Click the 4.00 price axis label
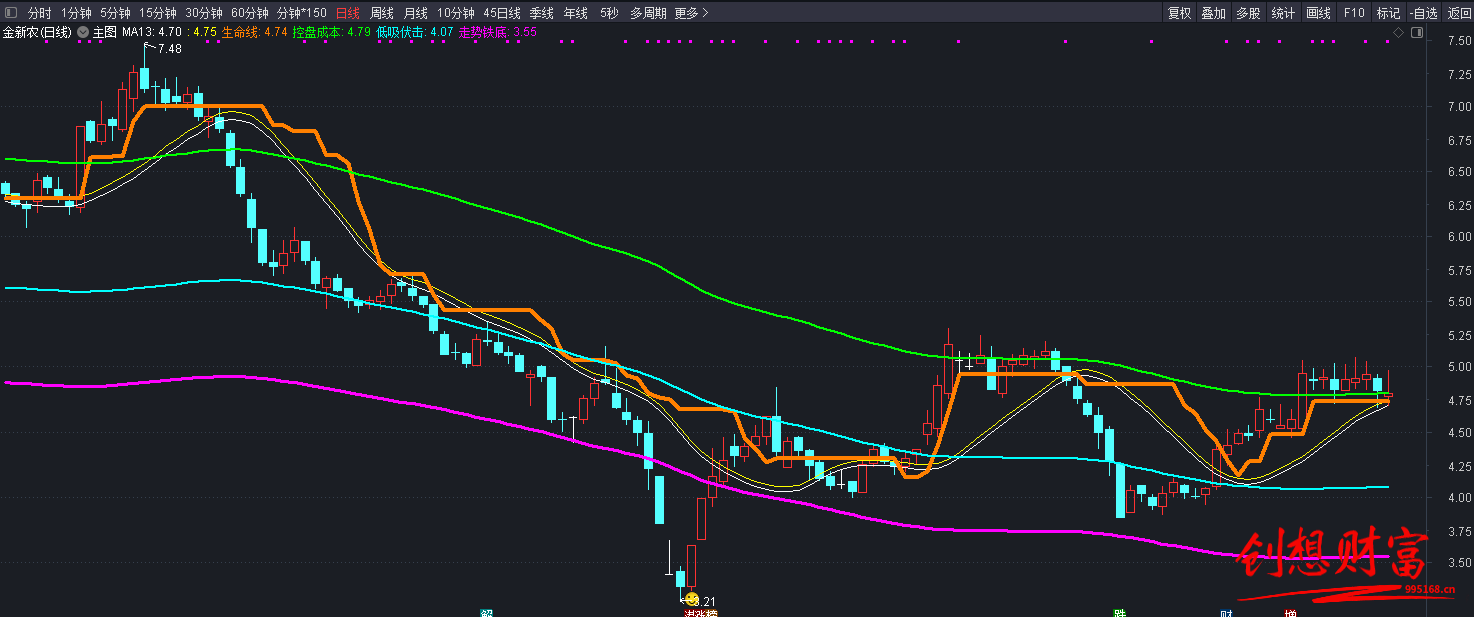Image resolution: width=1474 pixels, height=617 pixels. point(1459,498)
